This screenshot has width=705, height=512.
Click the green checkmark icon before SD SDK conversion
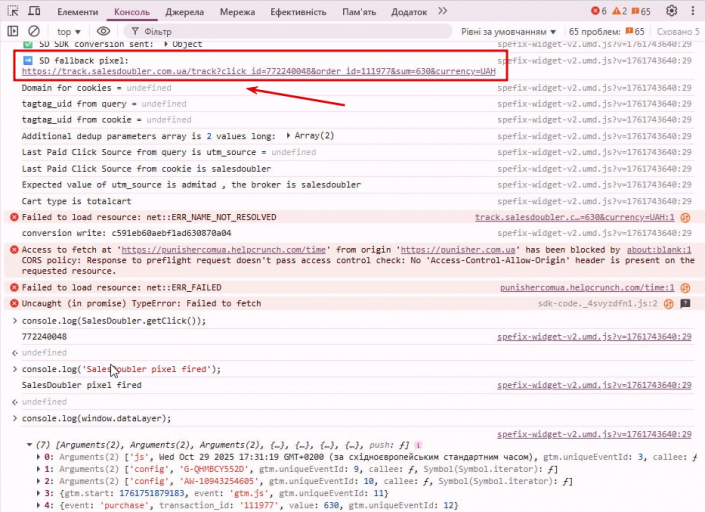point(28,44)
